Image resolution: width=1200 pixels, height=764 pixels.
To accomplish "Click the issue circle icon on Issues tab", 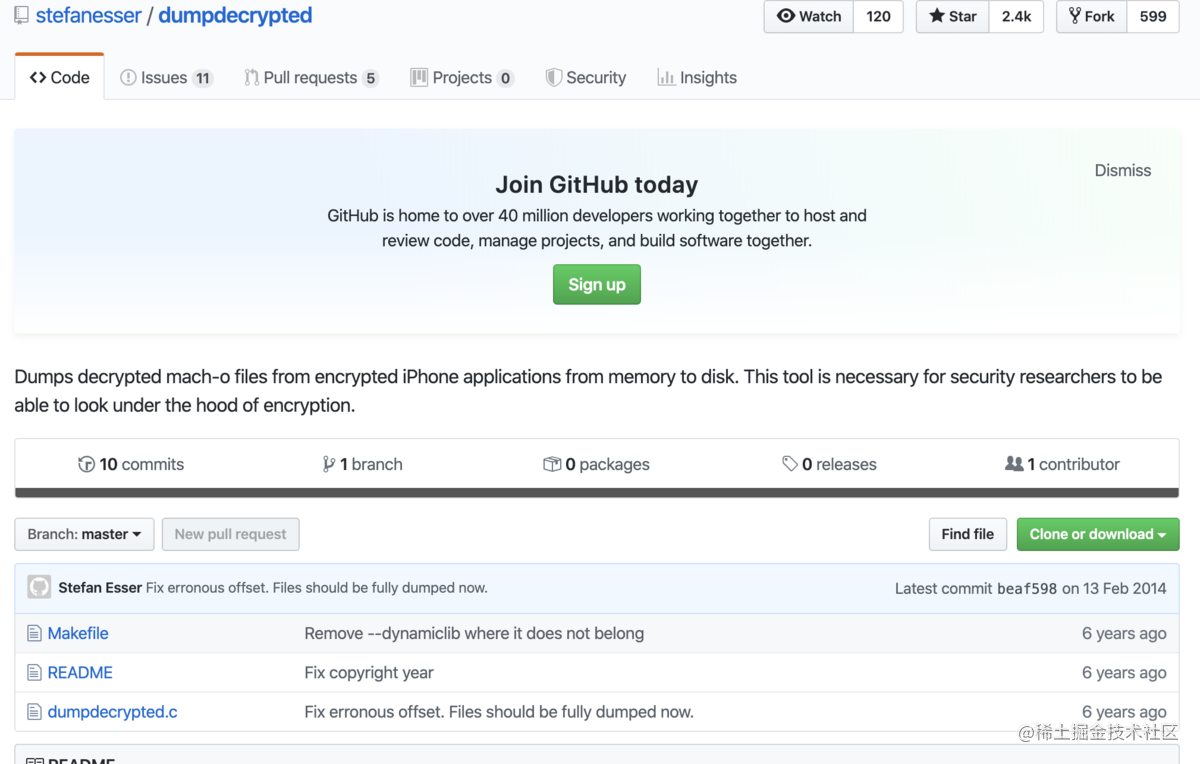I will (x=128, y=77).
